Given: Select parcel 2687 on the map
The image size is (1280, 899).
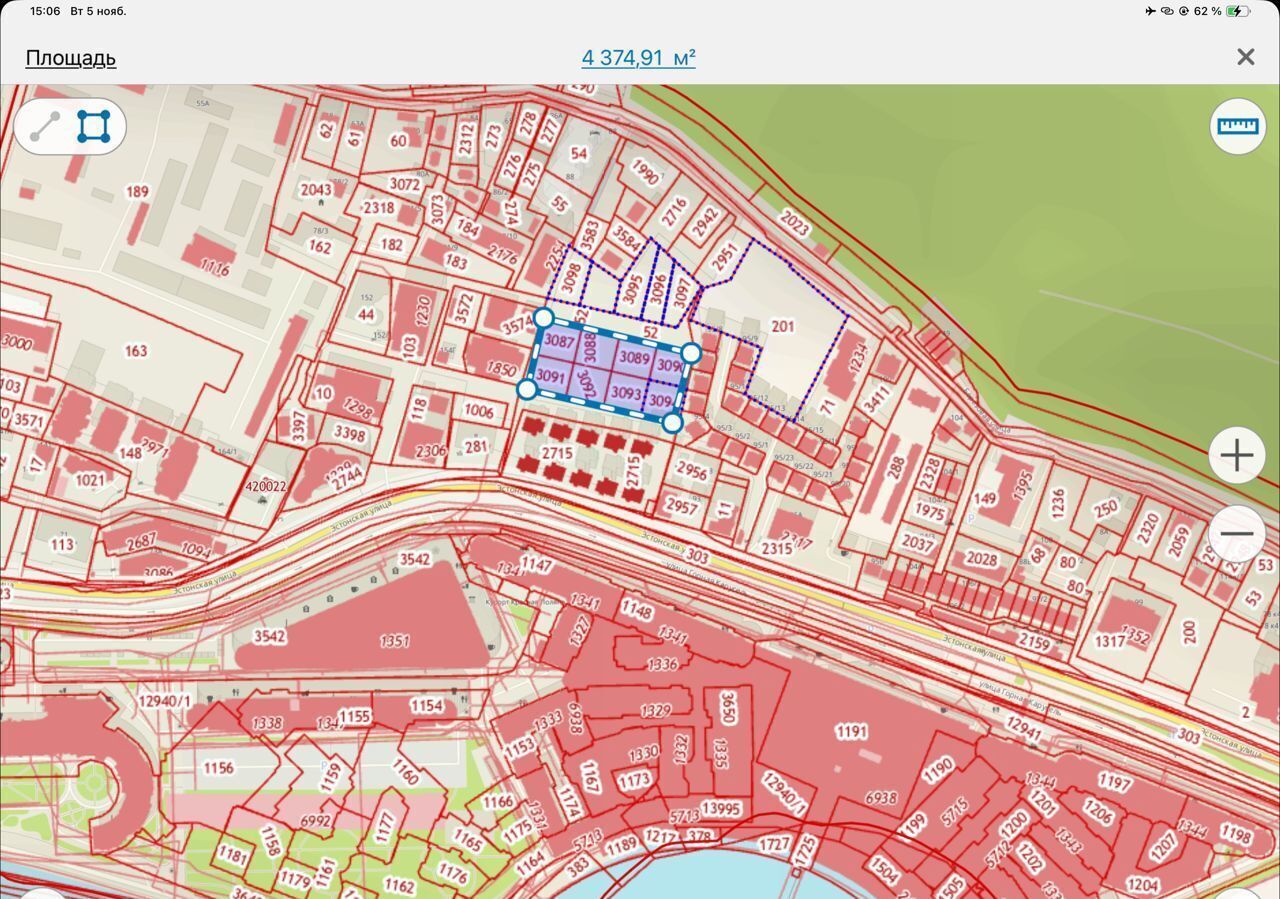Looking at the screenshot, I should coord(142,540).
